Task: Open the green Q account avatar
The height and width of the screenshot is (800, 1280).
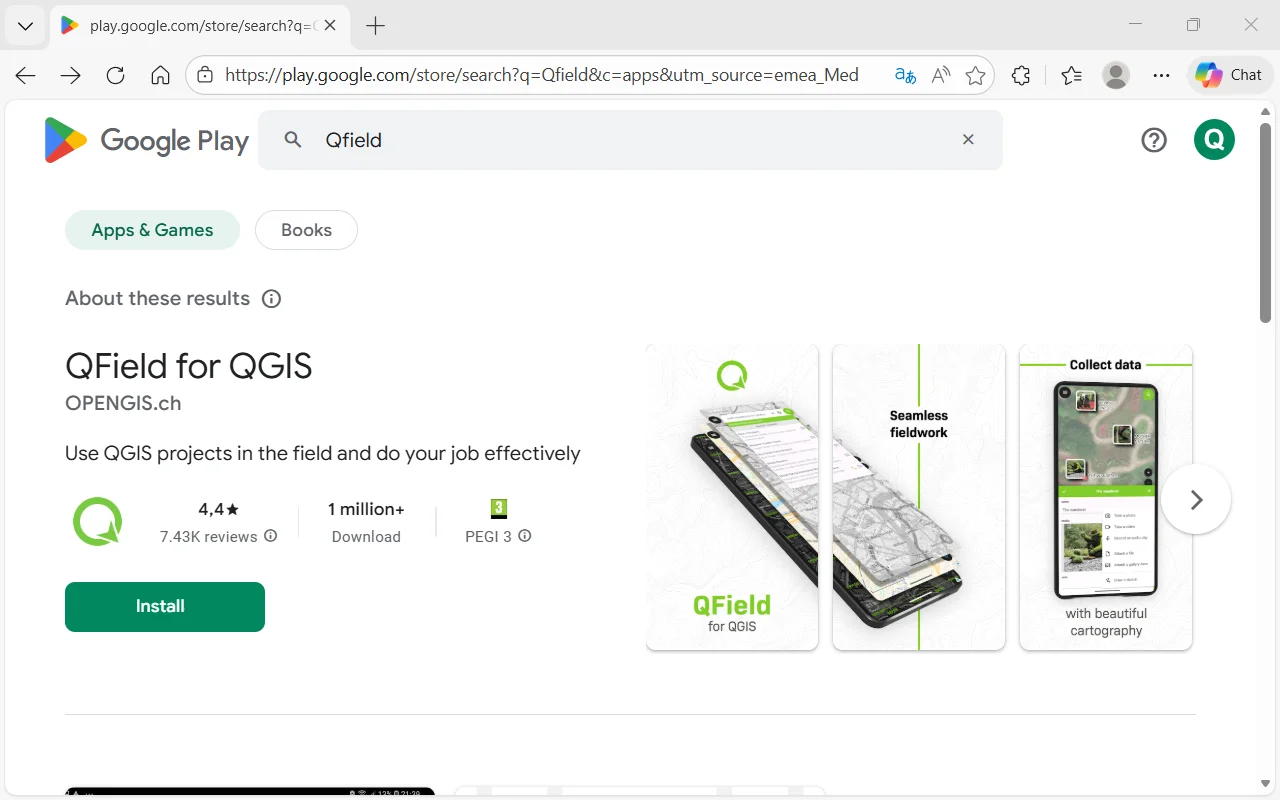Action: 1214,140
